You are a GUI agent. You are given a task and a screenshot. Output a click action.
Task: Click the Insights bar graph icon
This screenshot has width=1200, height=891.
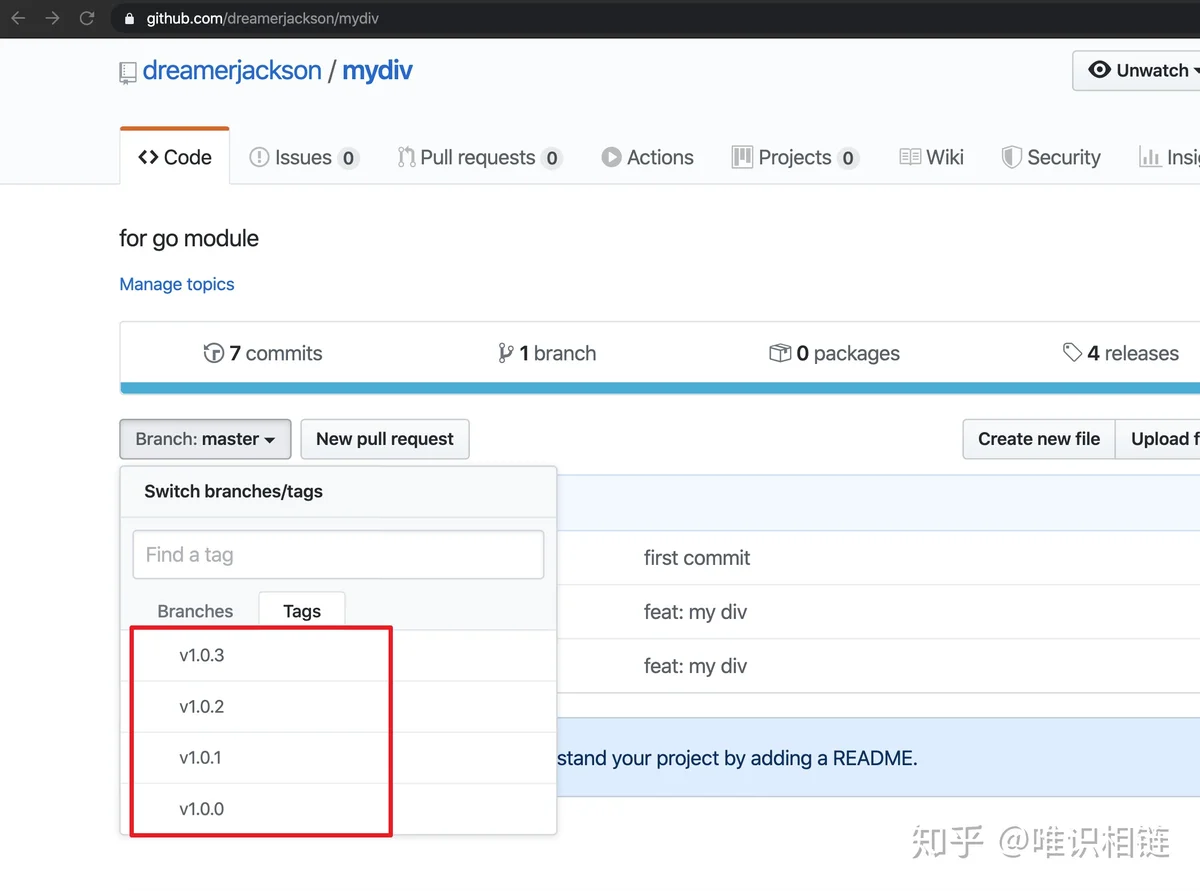[x=1150, y=157]
